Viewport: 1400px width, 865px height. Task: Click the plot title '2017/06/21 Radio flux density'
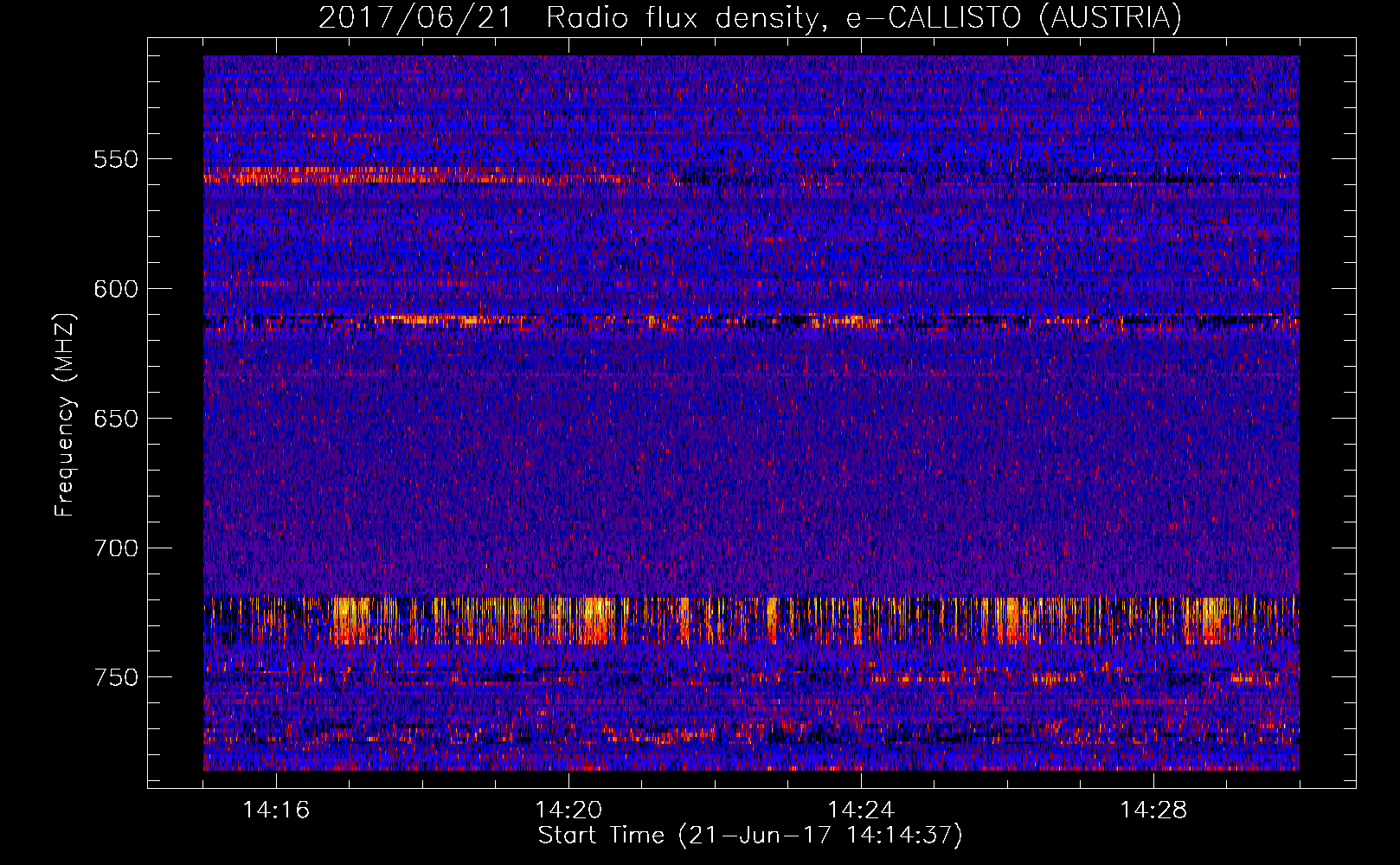tap(750, 18)
